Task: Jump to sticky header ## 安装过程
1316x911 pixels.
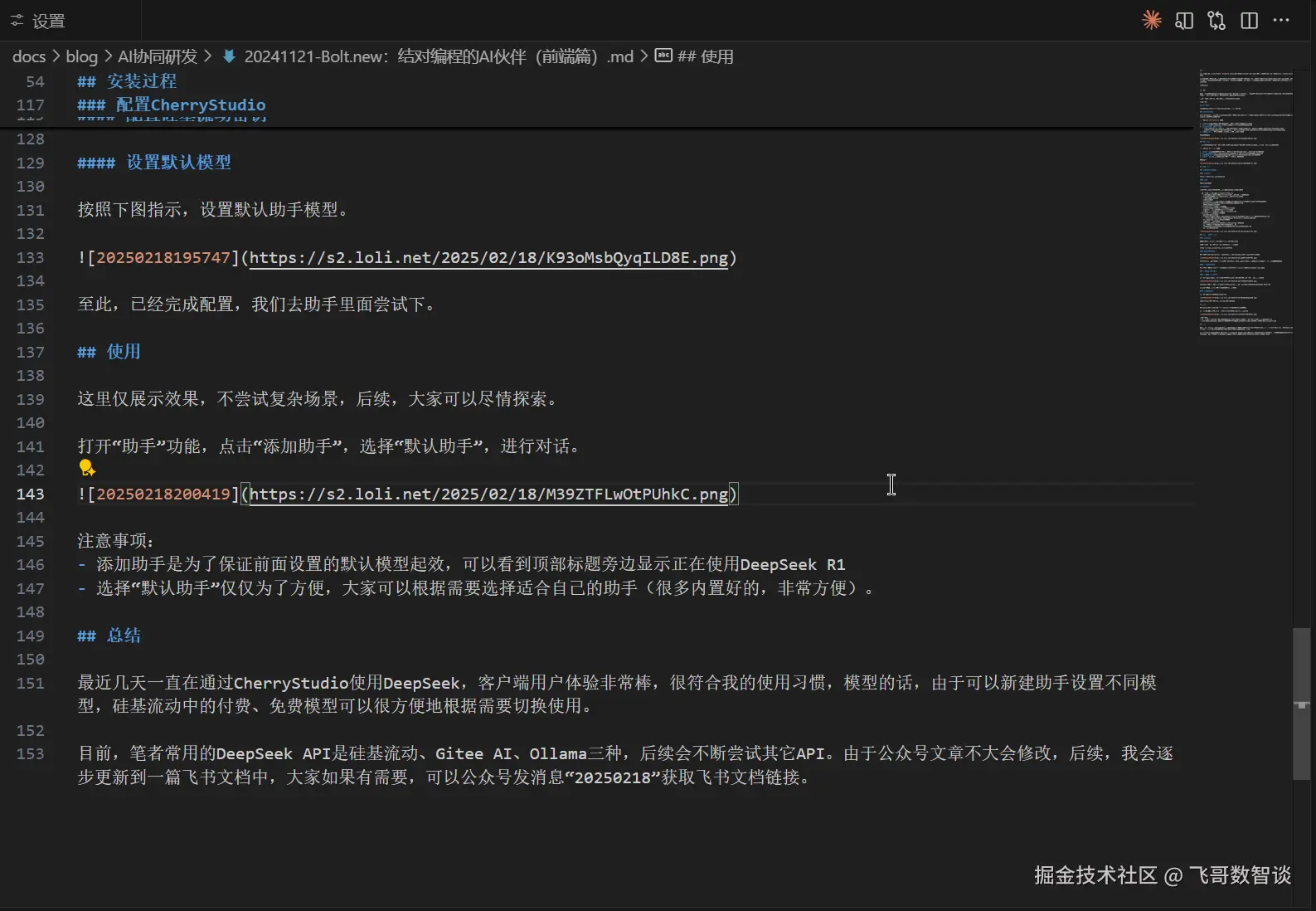Action: click(x=127, y=81)
